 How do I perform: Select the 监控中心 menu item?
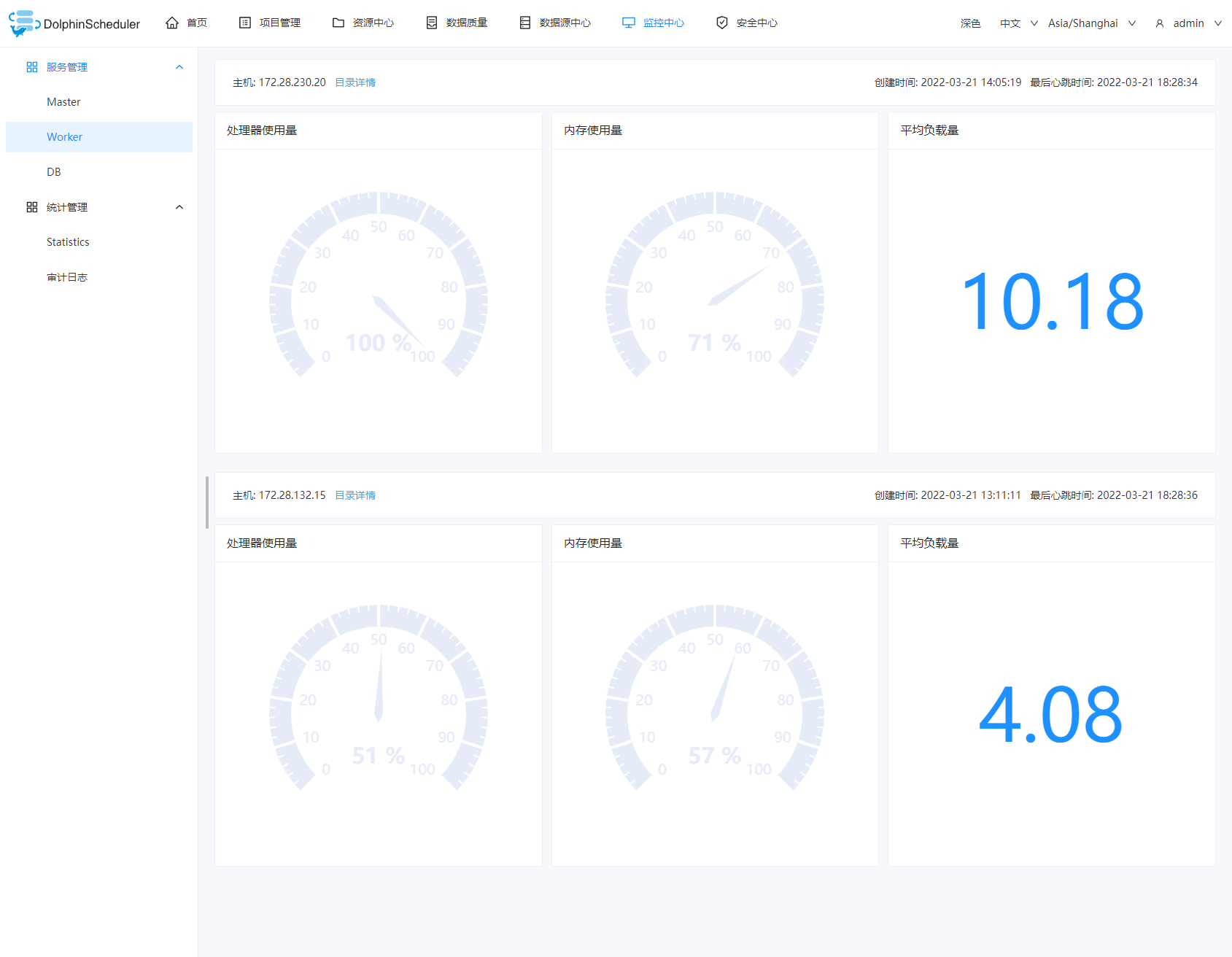point(654,23)
